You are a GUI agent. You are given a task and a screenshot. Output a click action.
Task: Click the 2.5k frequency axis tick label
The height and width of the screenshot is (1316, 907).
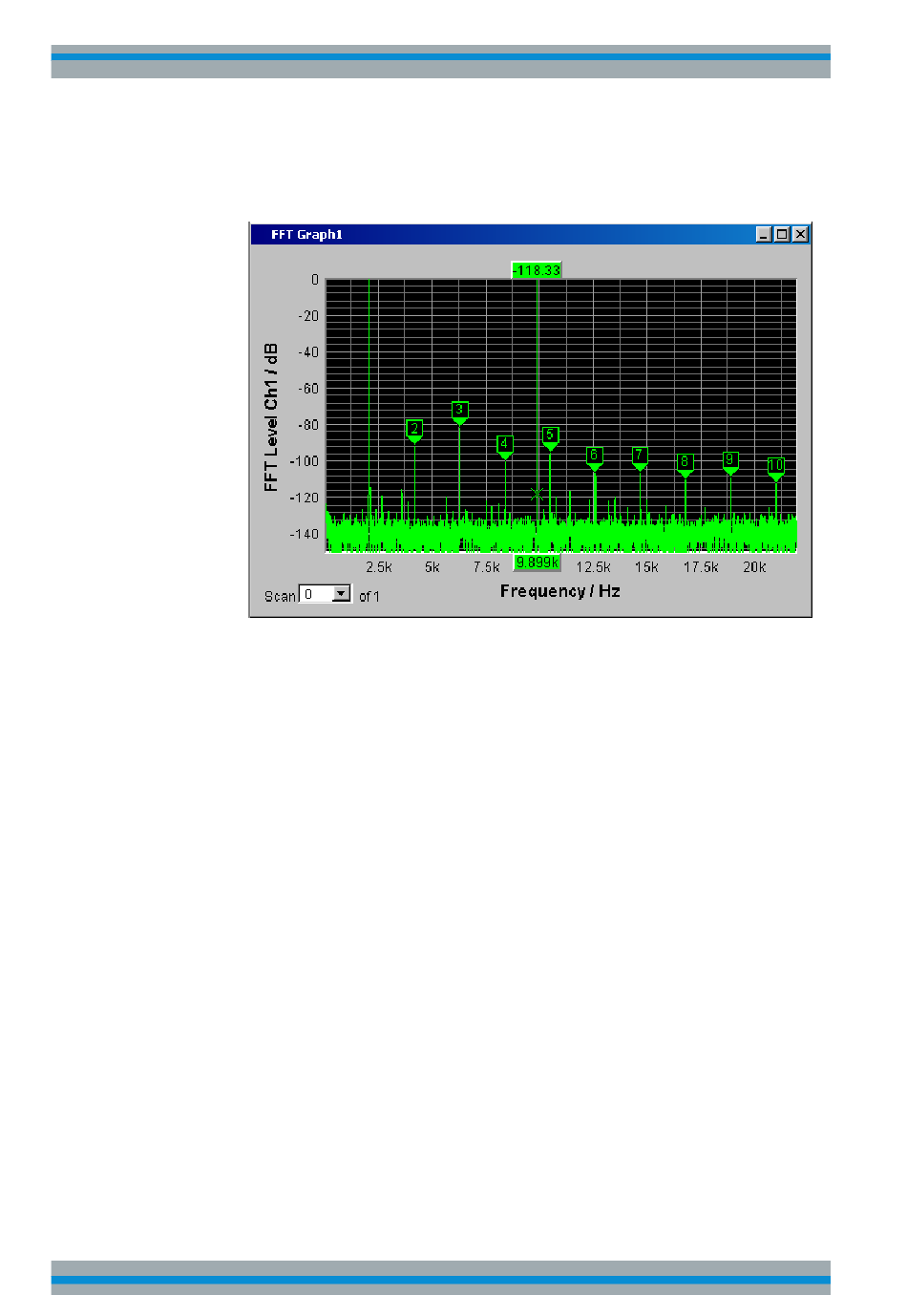379,567
